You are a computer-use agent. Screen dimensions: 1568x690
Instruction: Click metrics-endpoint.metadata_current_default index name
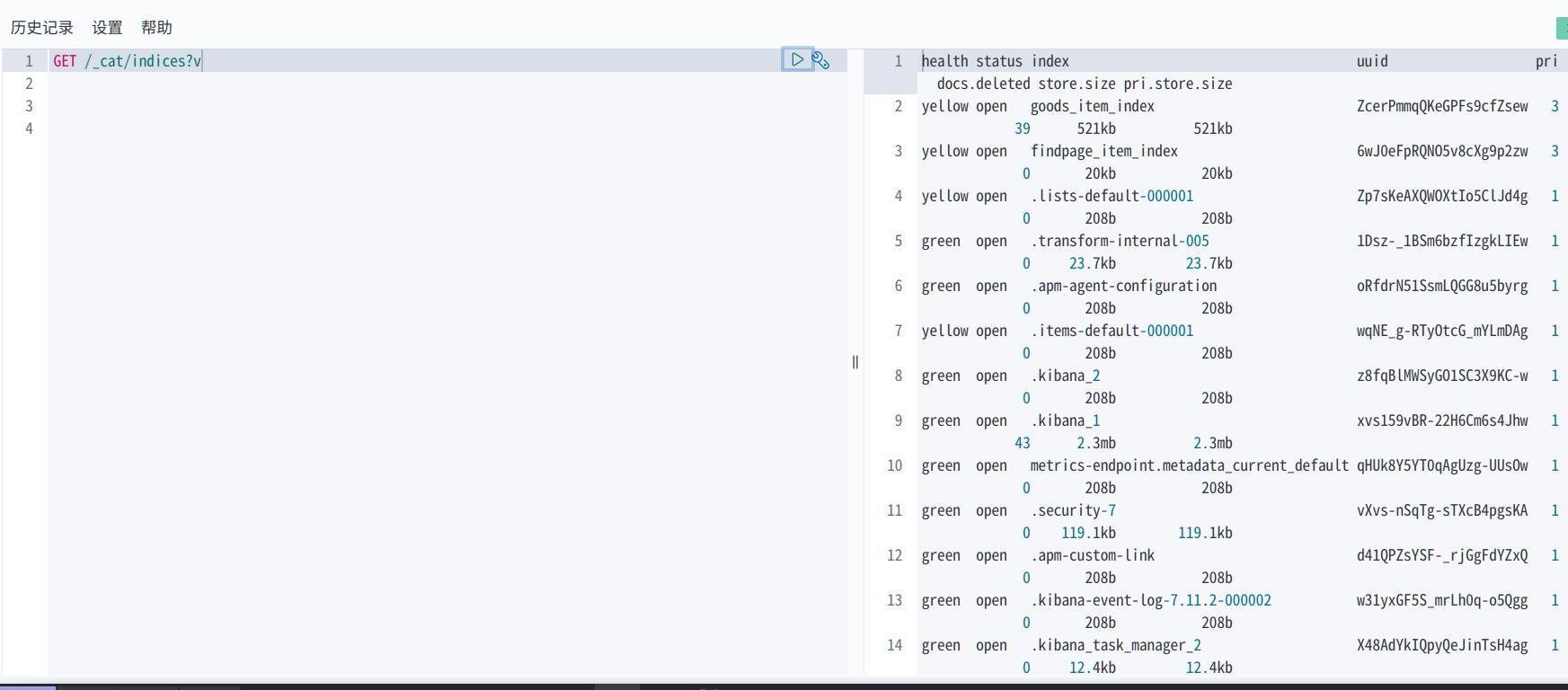pyautogui.click(x=1190, y=465)
